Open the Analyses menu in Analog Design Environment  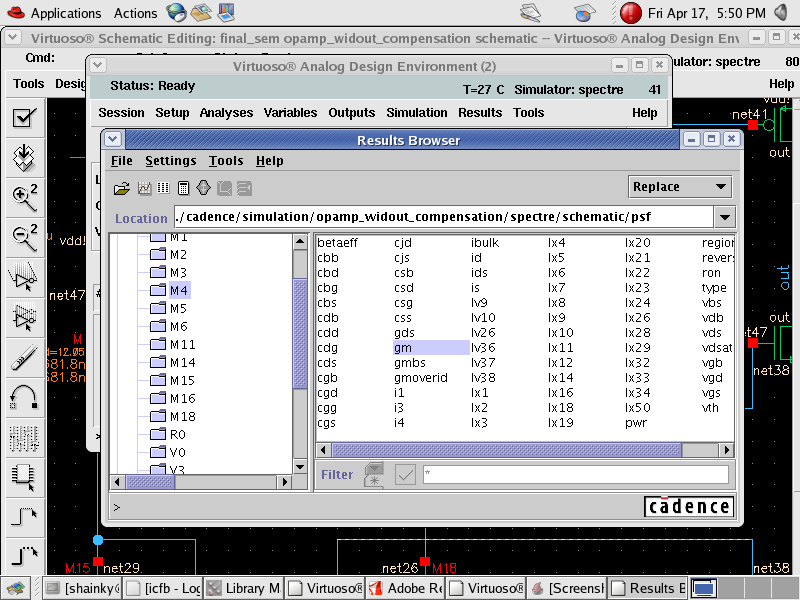point(226,113)
